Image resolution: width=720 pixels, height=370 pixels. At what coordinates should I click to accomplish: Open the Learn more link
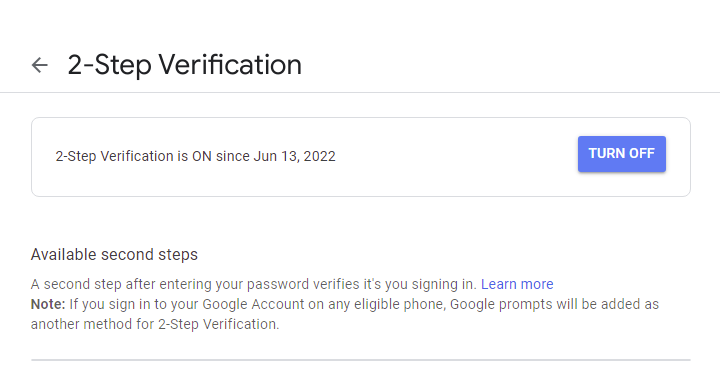tap(517, 284)
